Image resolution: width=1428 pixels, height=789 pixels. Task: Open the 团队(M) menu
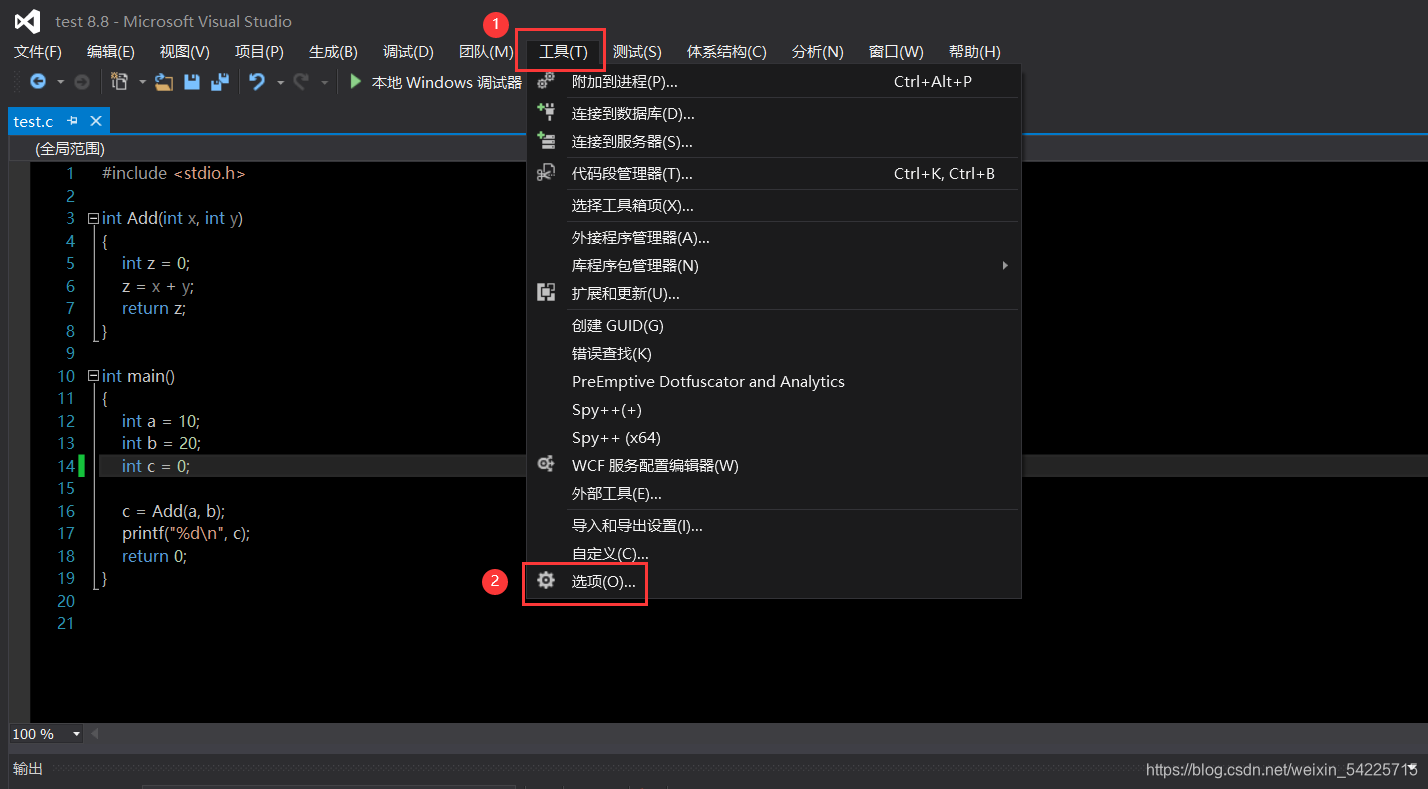[486, 52]
